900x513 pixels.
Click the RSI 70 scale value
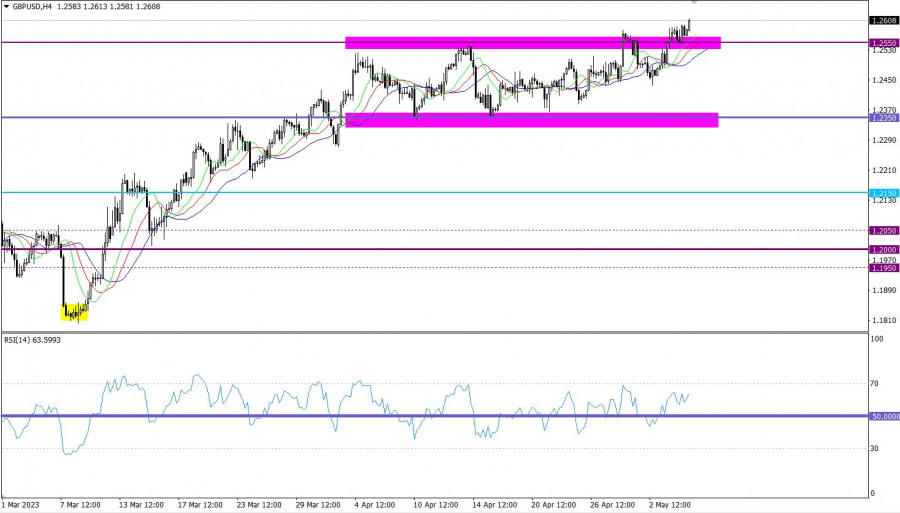pyautogui.click(x=876, y=383)
